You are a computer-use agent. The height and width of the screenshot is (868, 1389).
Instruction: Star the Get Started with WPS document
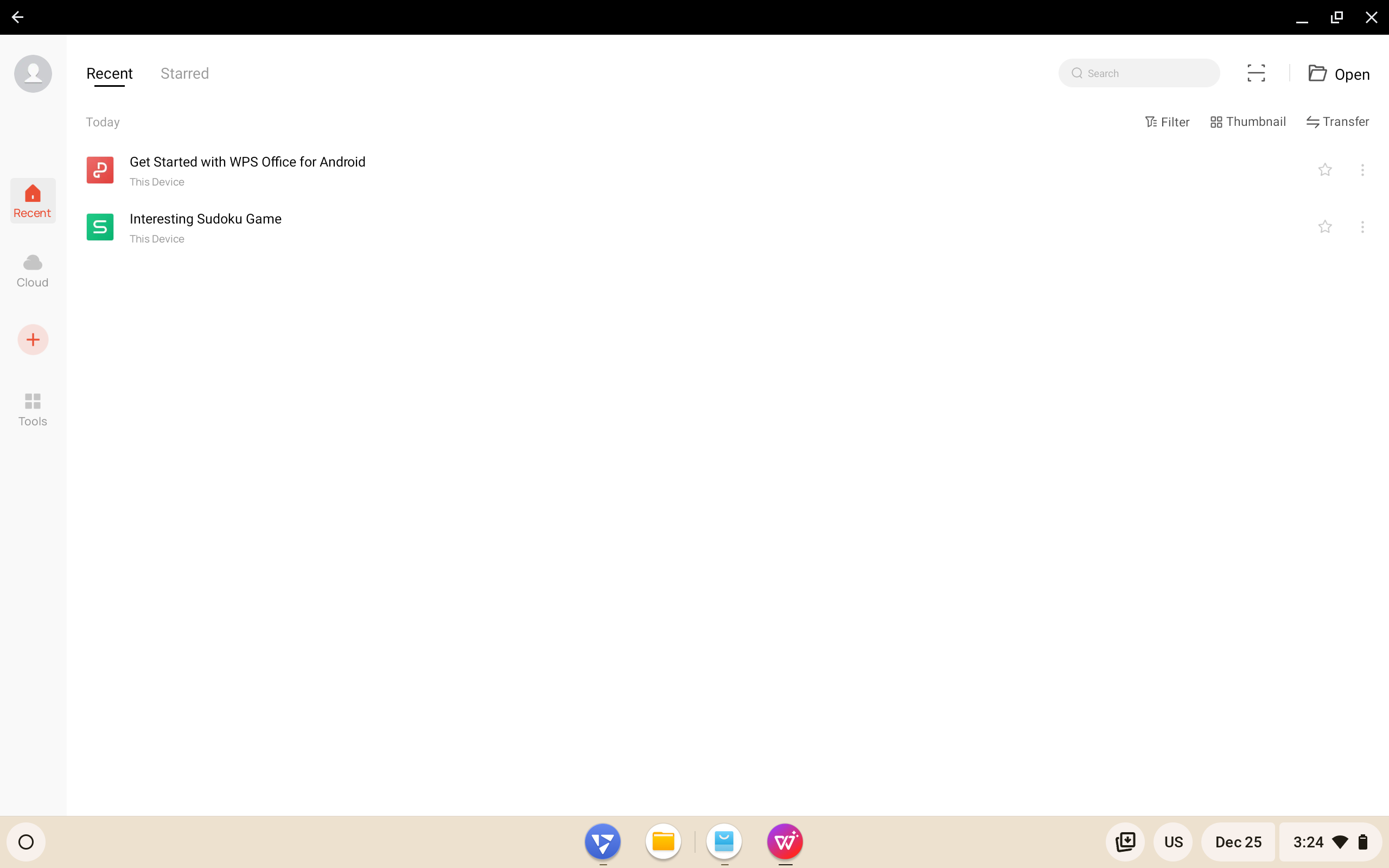(x=1325, y=170)
